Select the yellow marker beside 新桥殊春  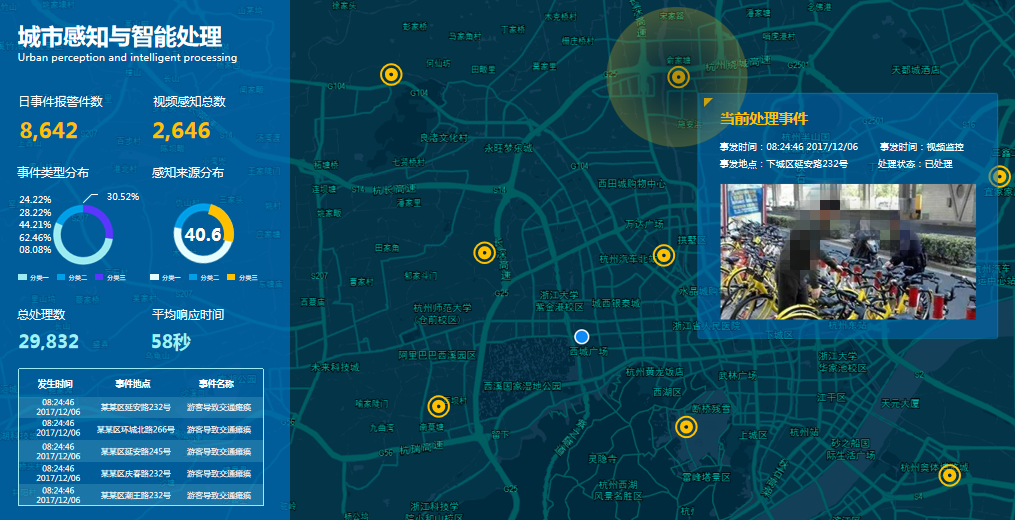coord(685,427)
